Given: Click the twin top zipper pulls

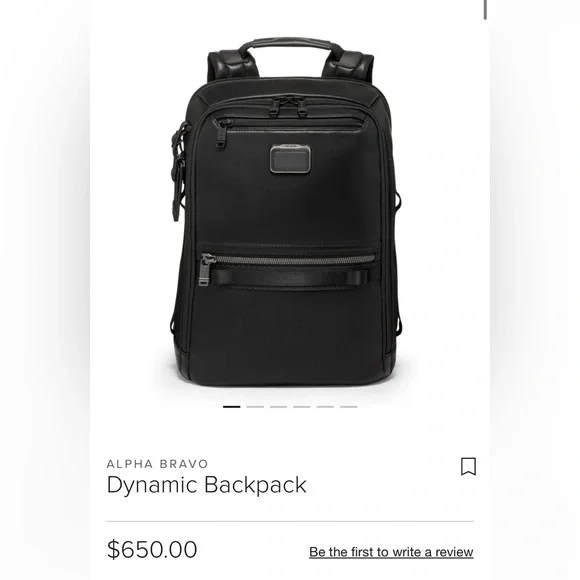Looking at the screenshot, I should click(287, 105).
